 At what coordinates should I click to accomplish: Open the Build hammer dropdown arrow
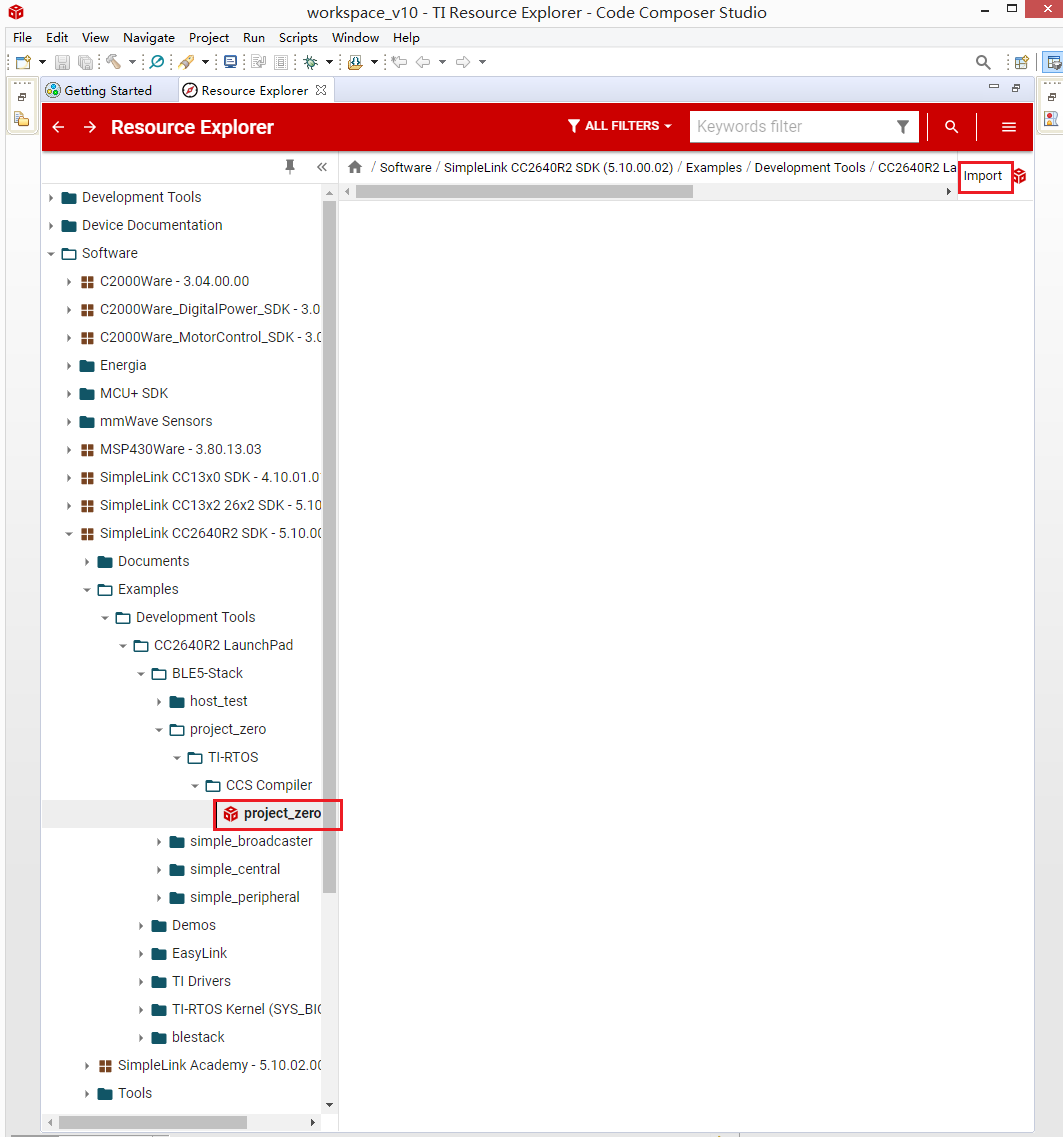click(132, 62)
